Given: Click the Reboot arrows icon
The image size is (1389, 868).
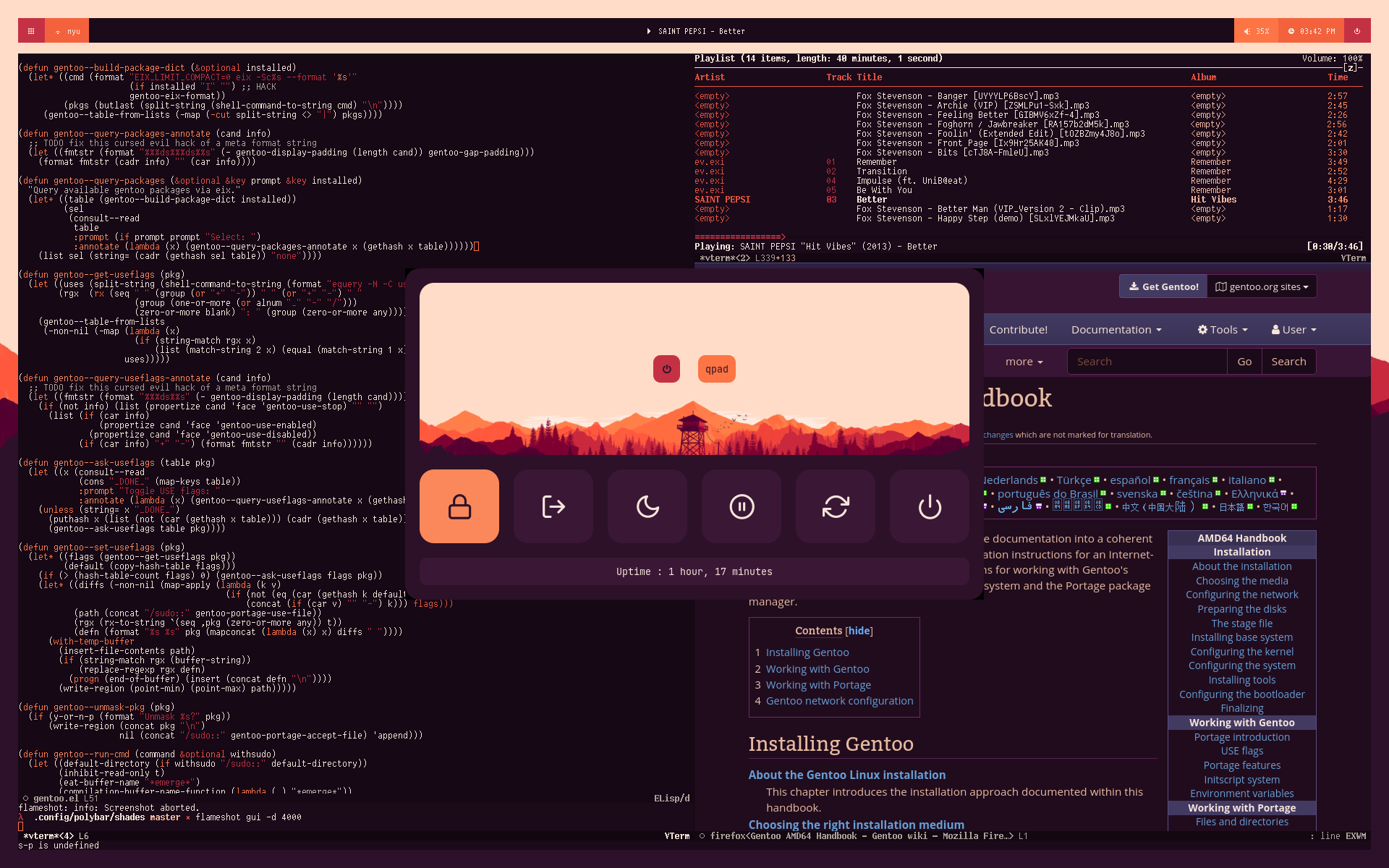Looking at the screenshot, I should 836,506.
